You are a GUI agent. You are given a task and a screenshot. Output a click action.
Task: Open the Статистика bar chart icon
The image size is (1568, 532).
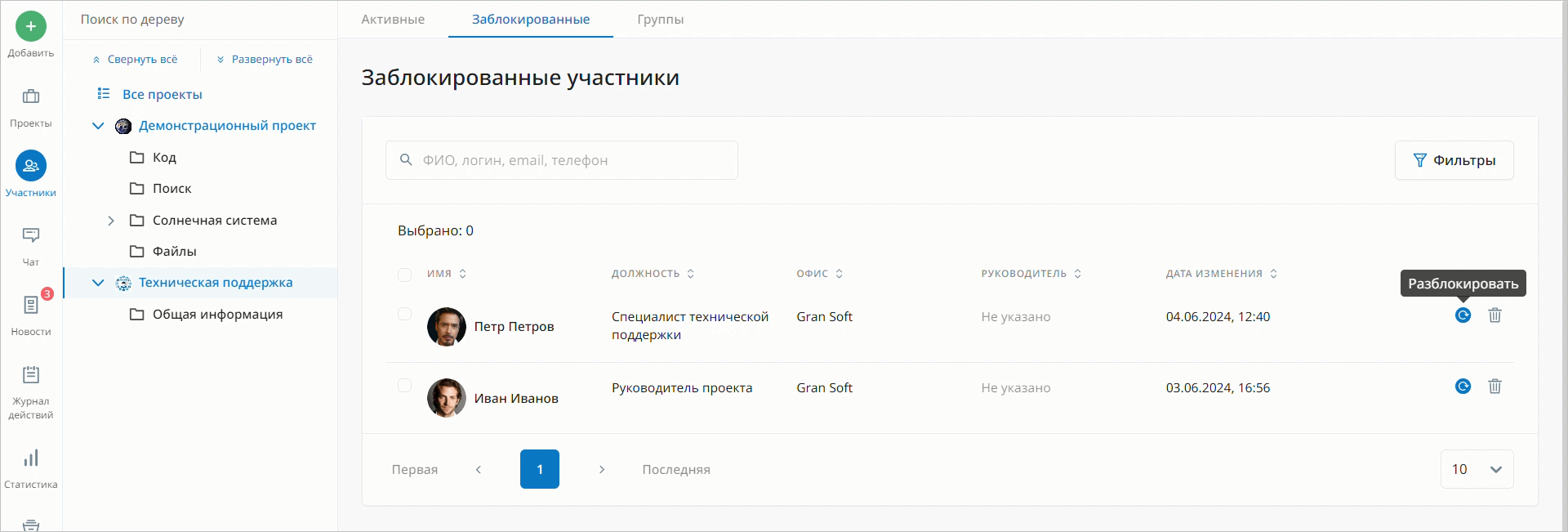(x=31, y=458)
